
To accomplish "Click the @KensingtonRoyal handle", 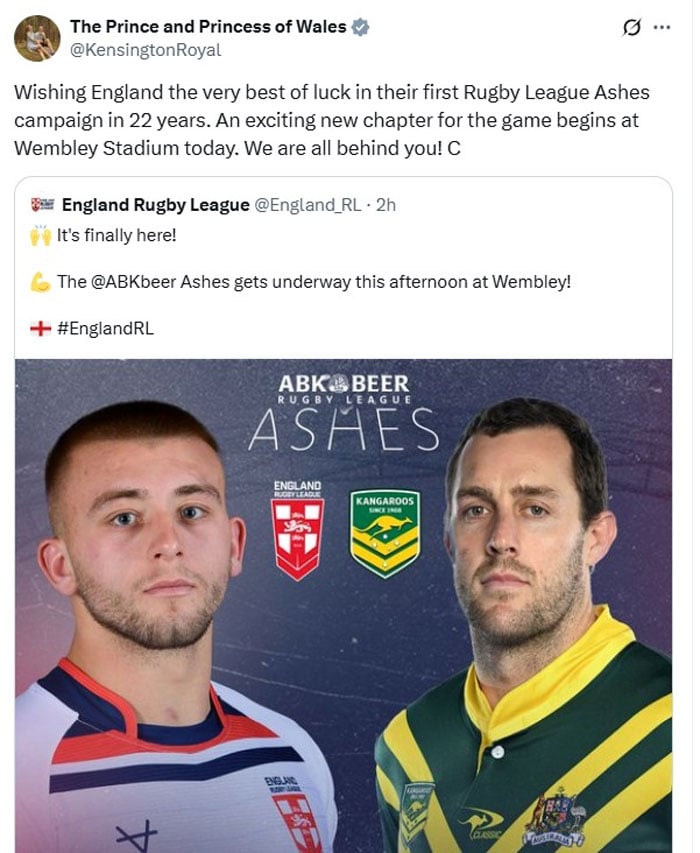I will tap(145, 49).
